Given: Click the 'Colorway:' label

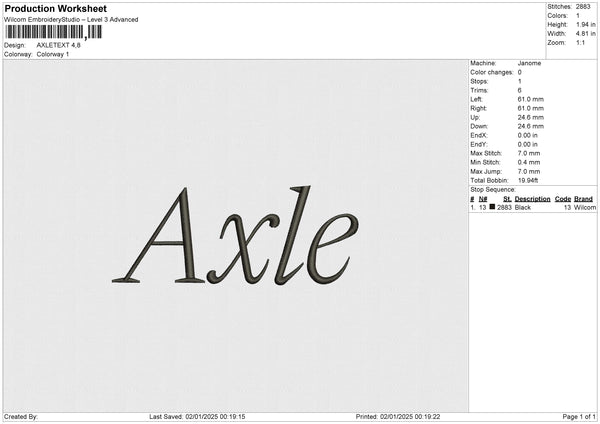Looking at the screenshot, I should pyautogui.click(x=18, y=54).
